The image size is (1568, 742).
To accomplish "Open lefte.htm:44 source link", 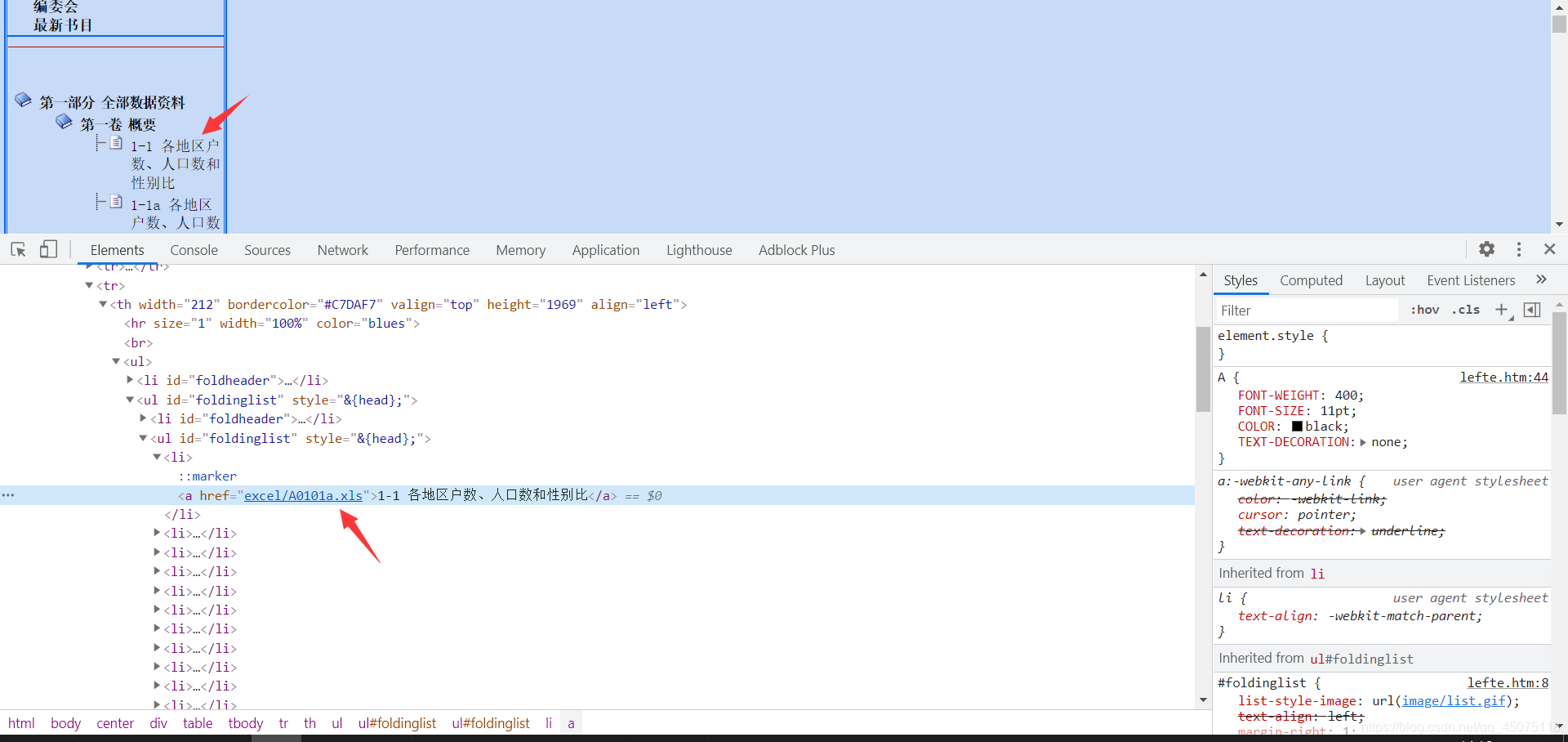I will [x=1503, y=377].
